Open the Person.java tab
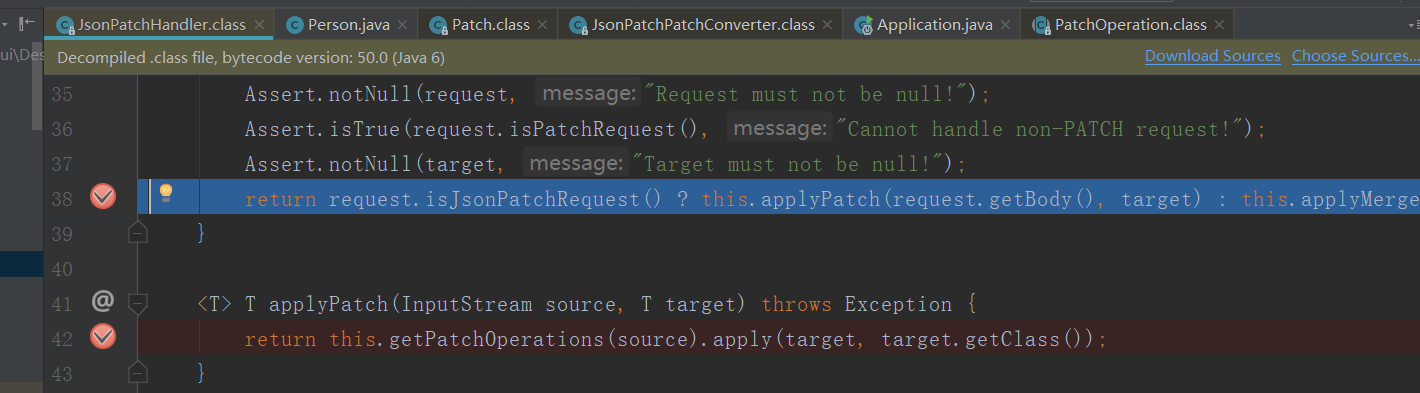The height and width of the screenshot is (393, 1420). click(344, 25)
